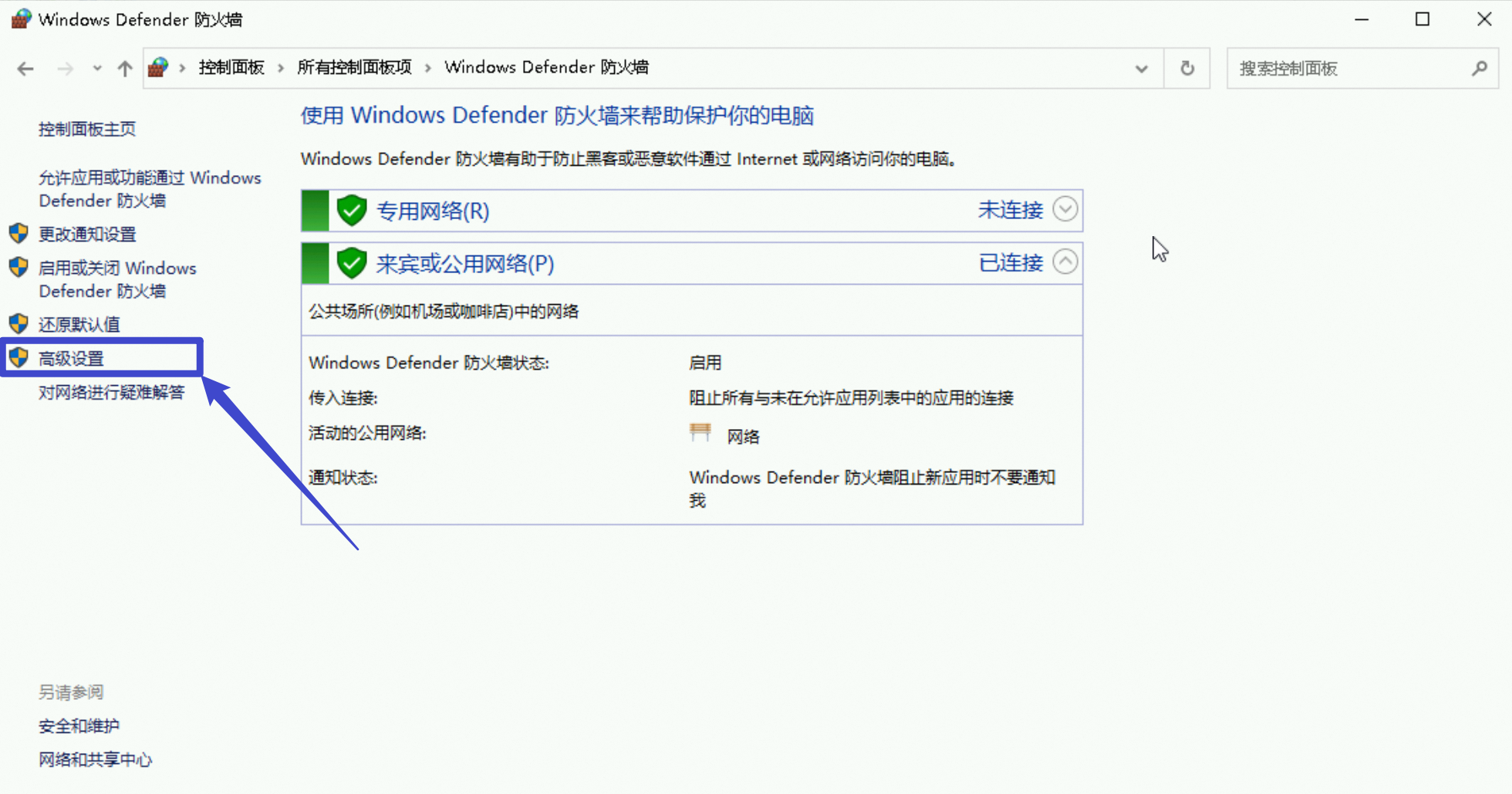Click shield icon beside 还原默认值
The height and width of the screenshot is (794, 1512).
[x=19, y=323]
